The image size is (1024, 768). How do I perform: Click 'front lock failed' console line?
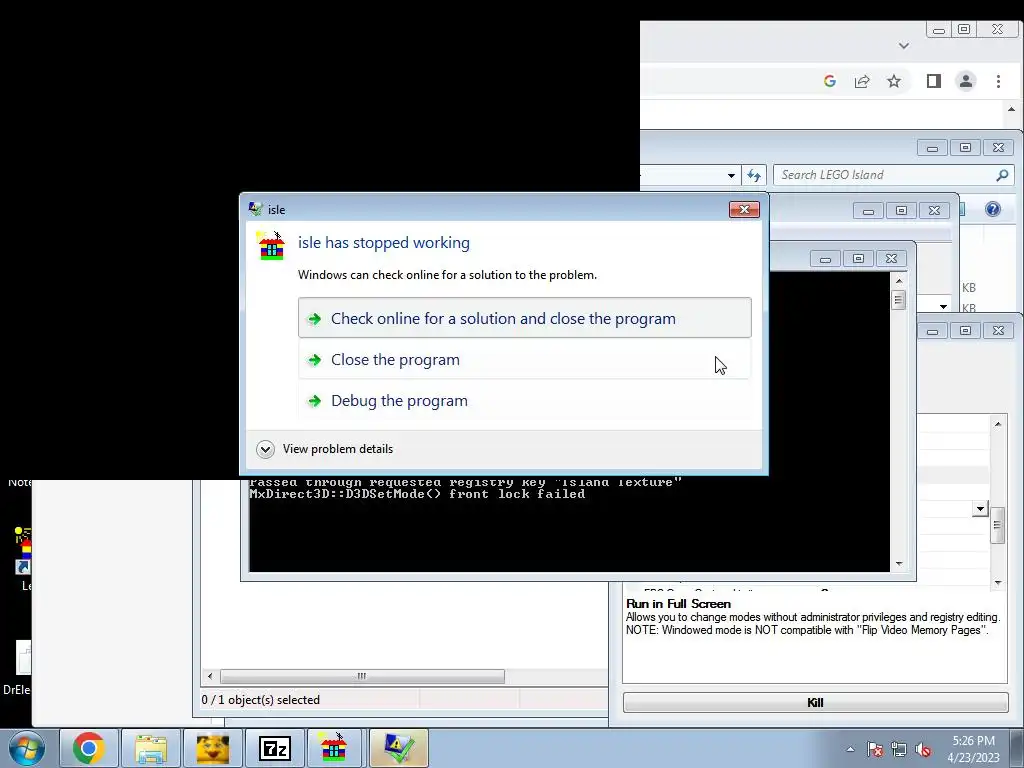417,494
